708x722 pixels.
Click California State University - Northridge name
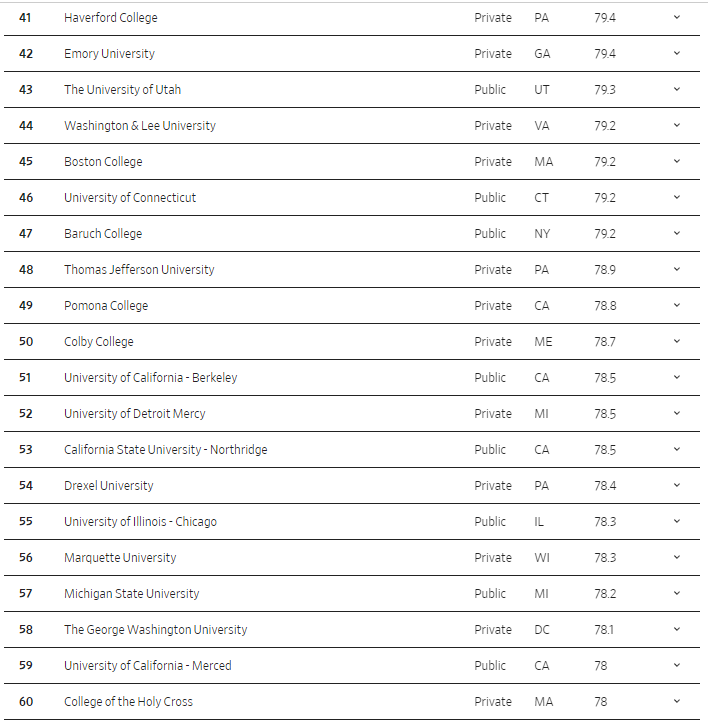tap(165, 450)
